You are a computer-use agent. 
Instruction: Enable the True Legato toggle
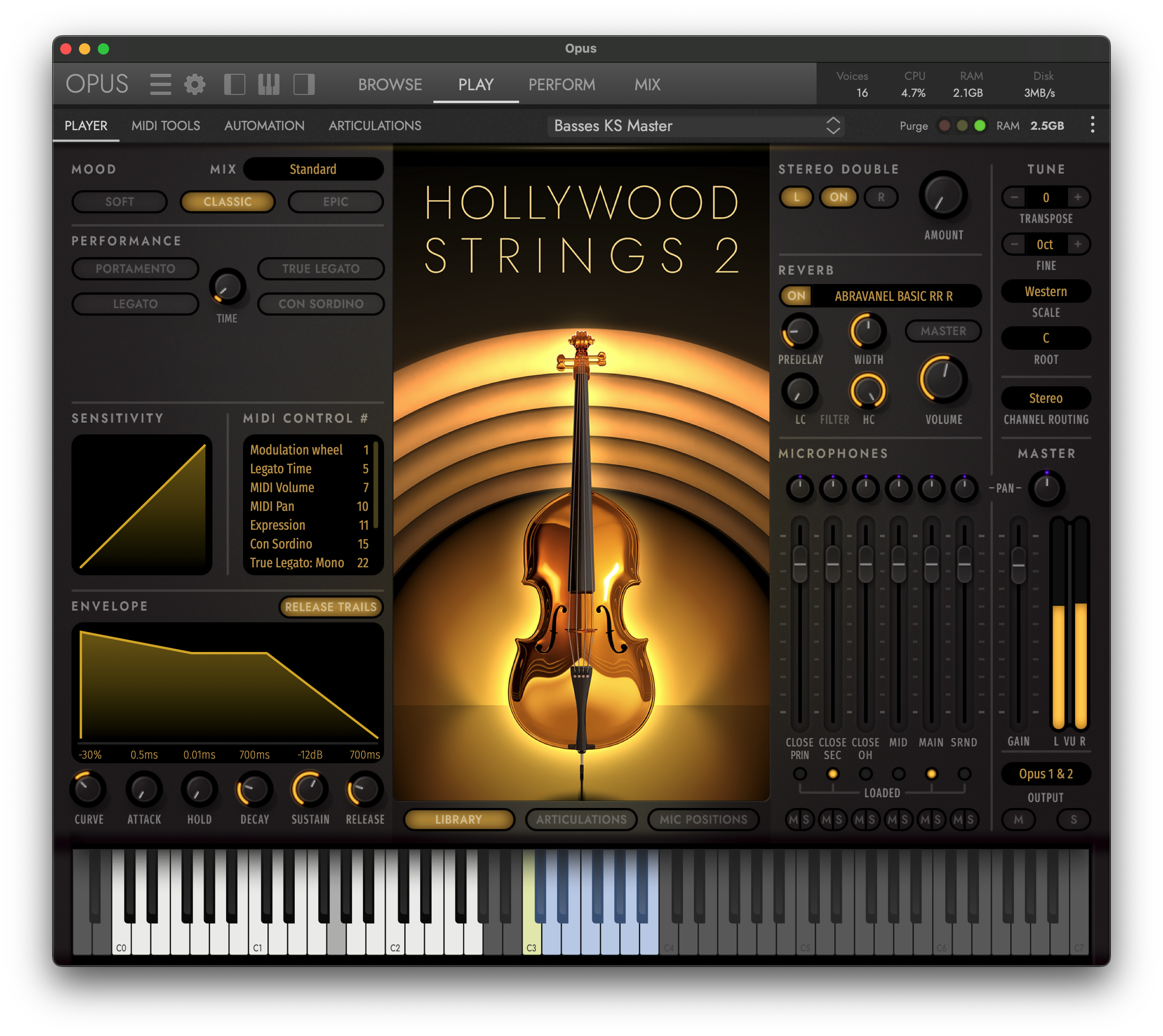321,269
